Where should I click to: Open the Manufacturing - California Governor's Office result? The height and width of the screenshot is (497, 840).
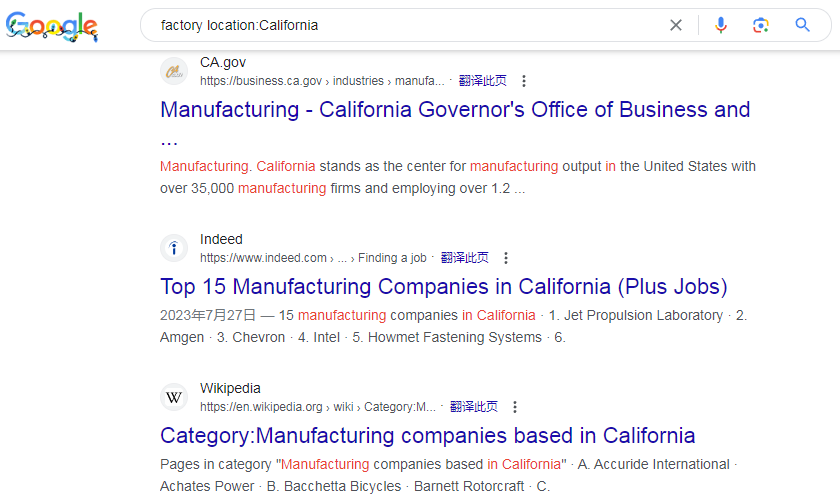point(455,110)
